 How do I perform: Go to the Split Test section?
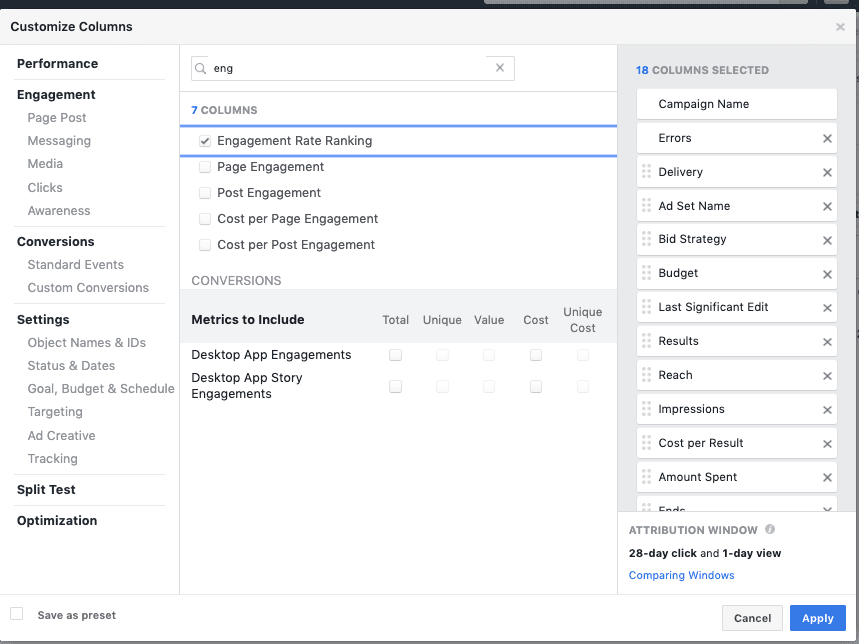pos(46,490)
